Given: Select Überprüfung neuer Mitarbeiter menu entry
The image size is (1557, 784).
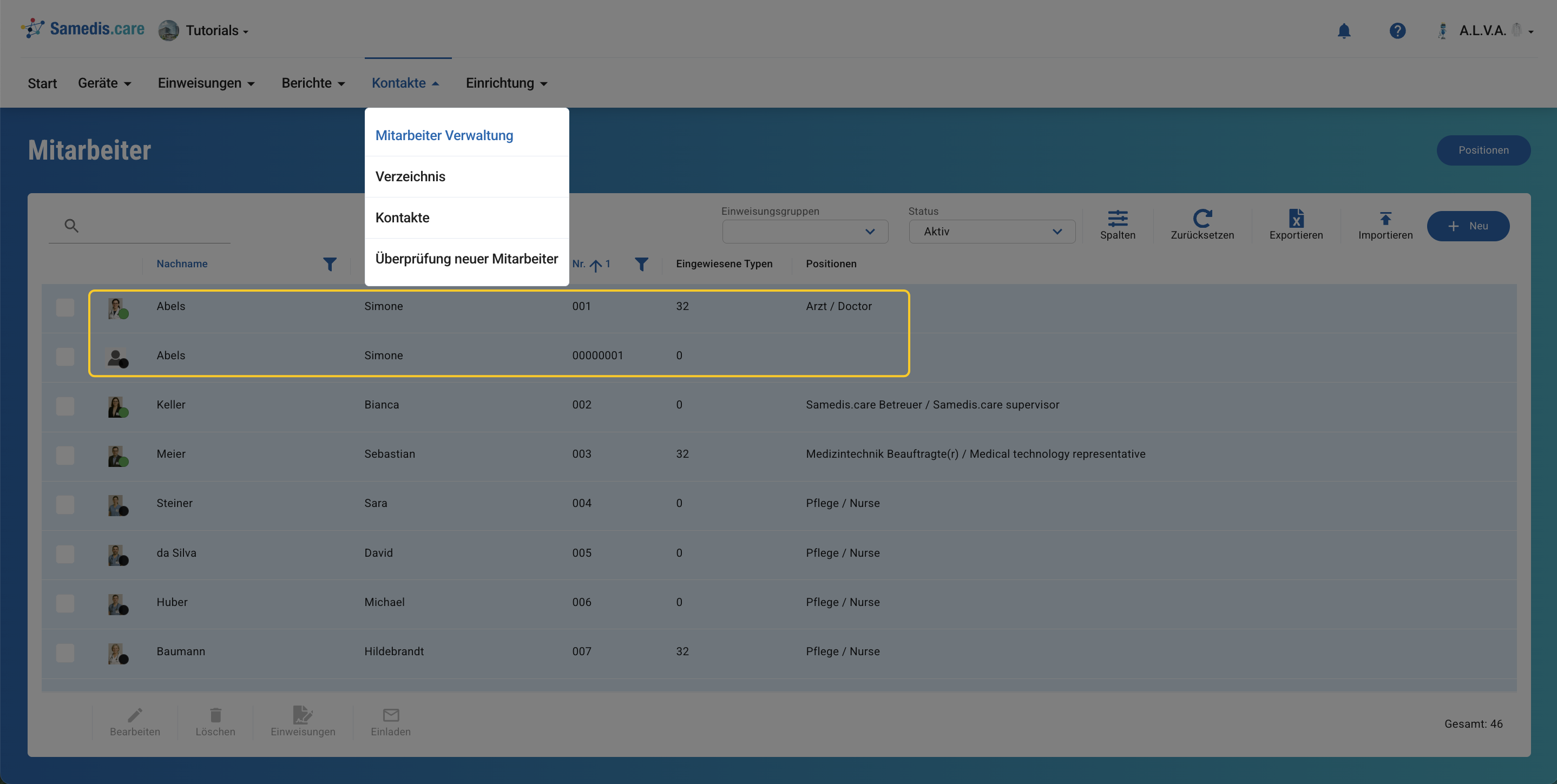Looking at the screenshot, I should (x=466, y=259).
